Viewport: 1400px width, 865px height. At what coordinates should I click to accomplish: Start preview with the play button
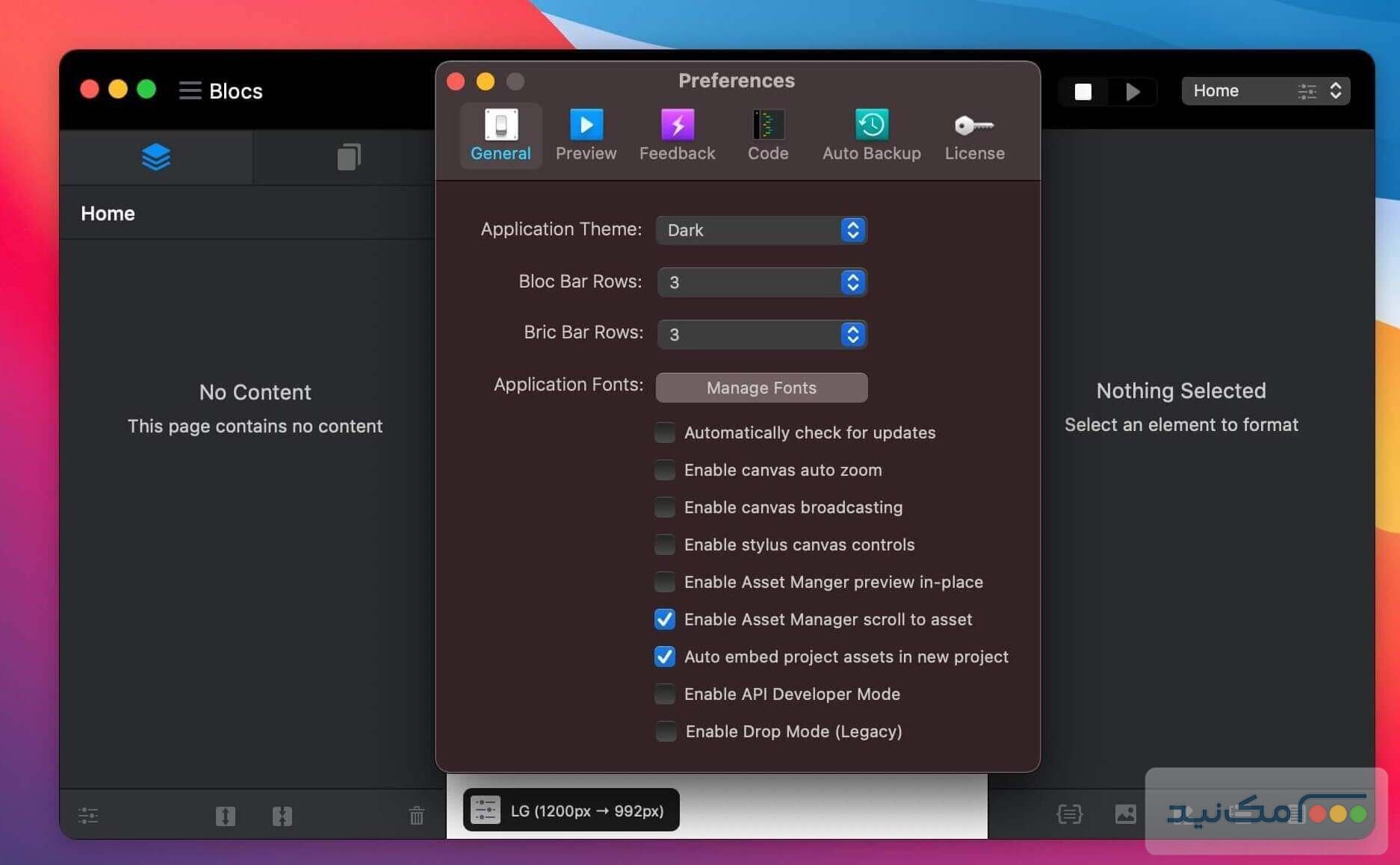[1133, 91]
